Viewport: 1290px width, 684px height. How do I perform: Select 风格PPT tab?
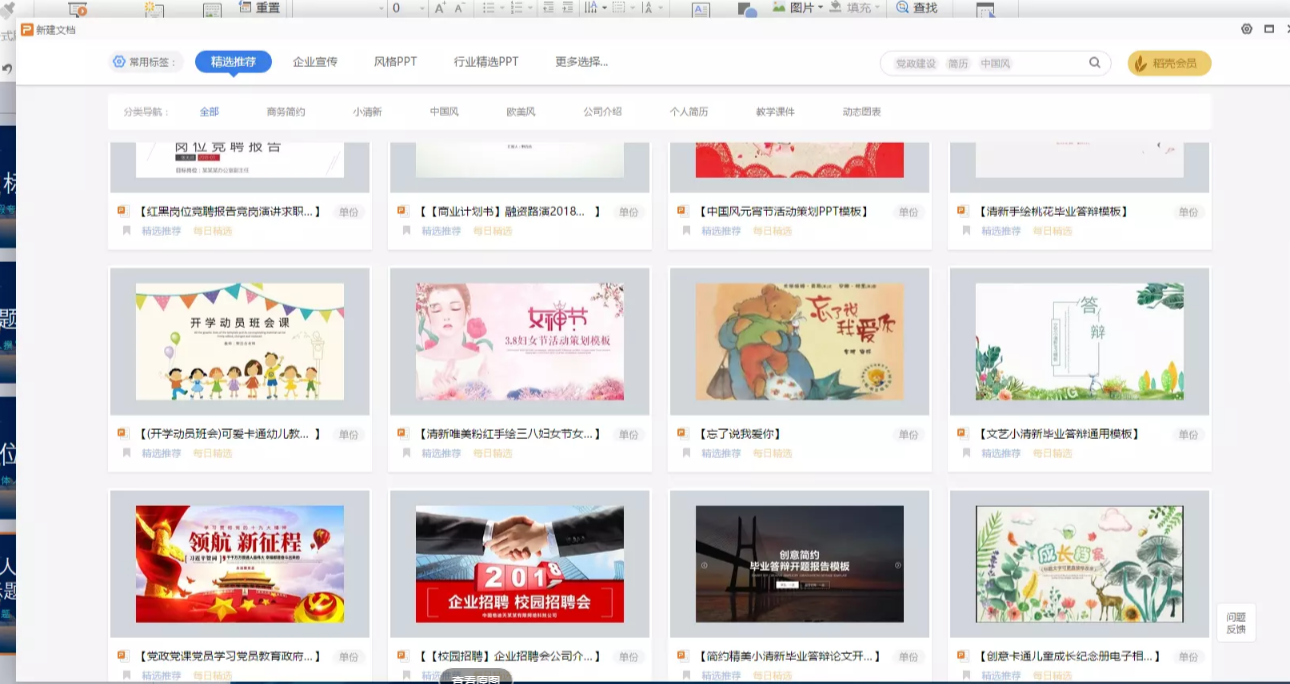pos(395,62)
